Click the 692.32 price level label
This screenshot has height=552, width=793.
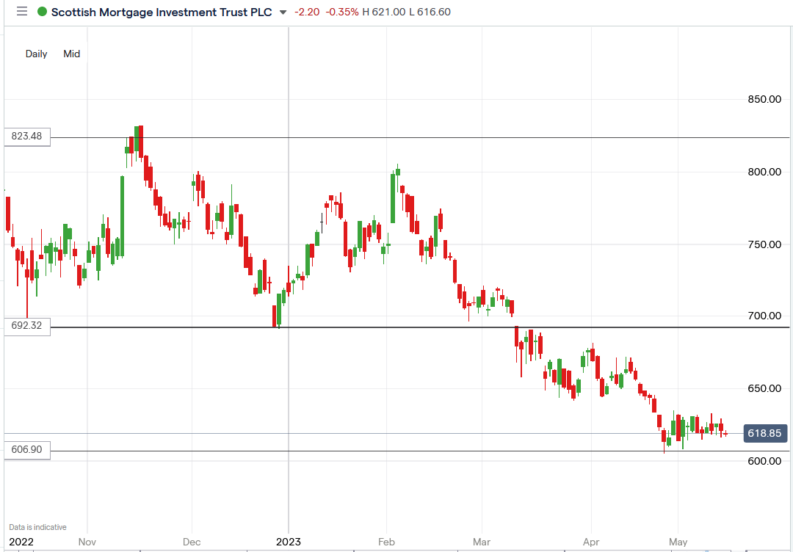pos(27,326)
